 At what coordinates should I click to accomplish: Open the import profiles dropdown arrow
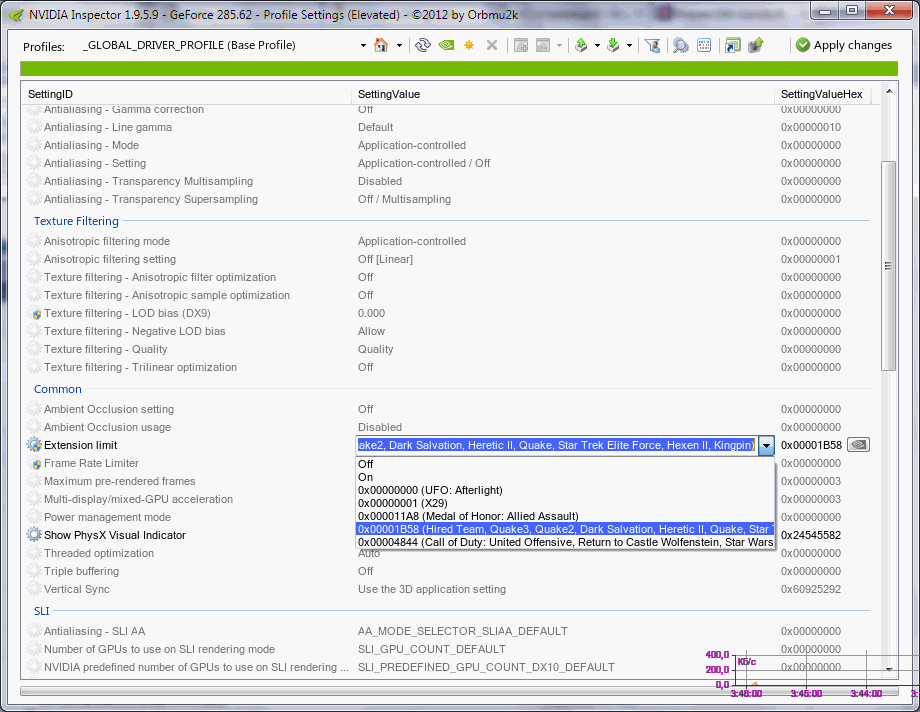(629, 45)
